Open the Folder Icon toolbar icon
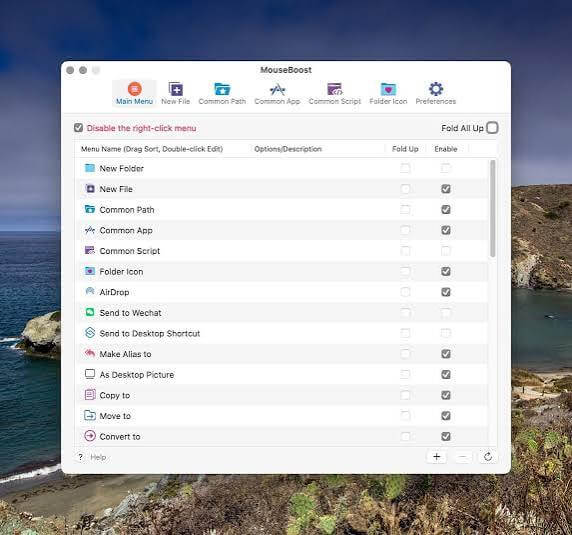 (x=388, y=89)
